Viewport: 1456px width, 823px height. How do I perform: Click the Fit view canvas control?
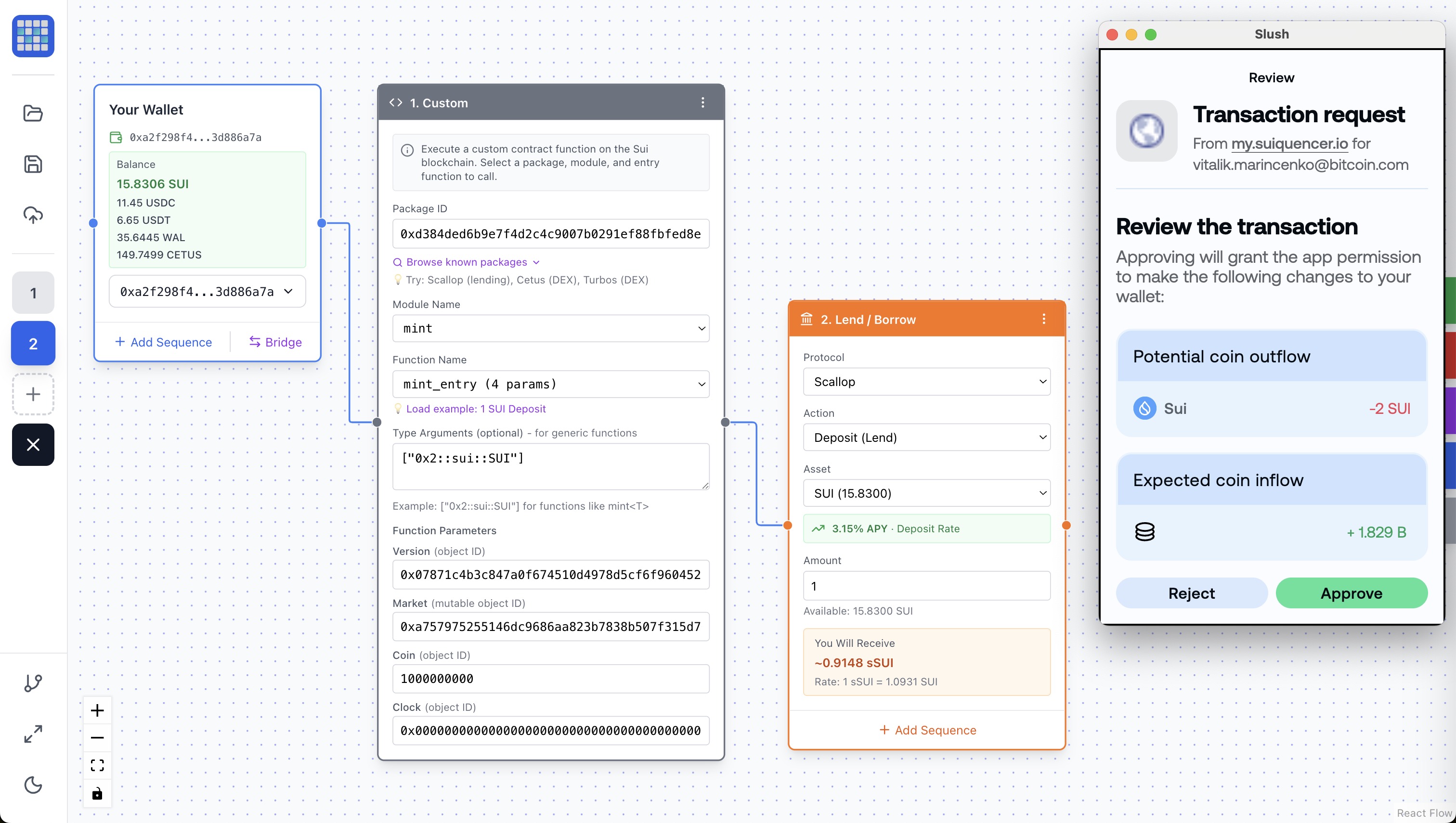pos(97,765)
